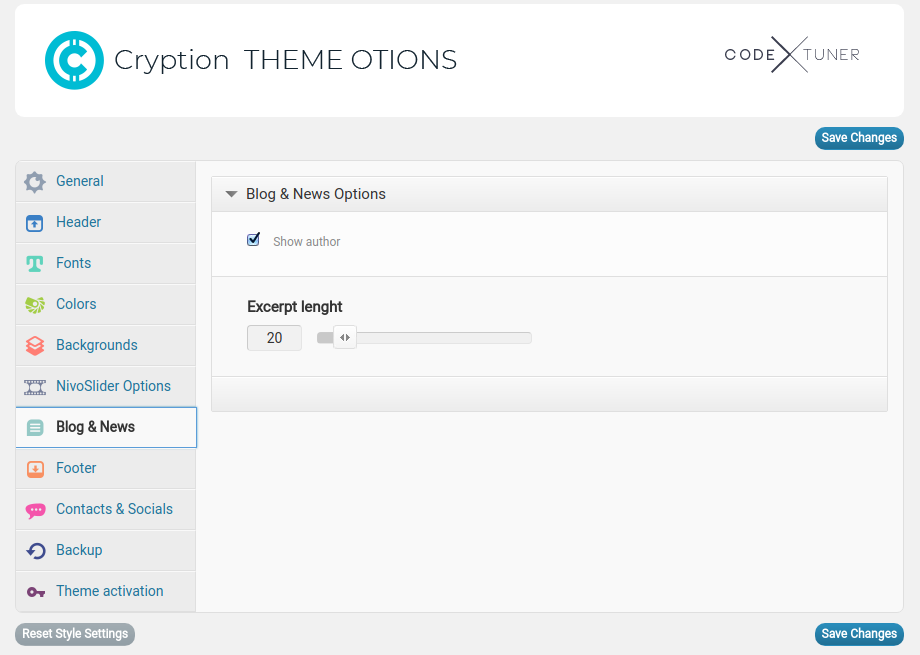This screenshot has height=655, width=920.
Task: Switch to the Theme activation tab
Action: pyautogui.click(x=109, y=591)
